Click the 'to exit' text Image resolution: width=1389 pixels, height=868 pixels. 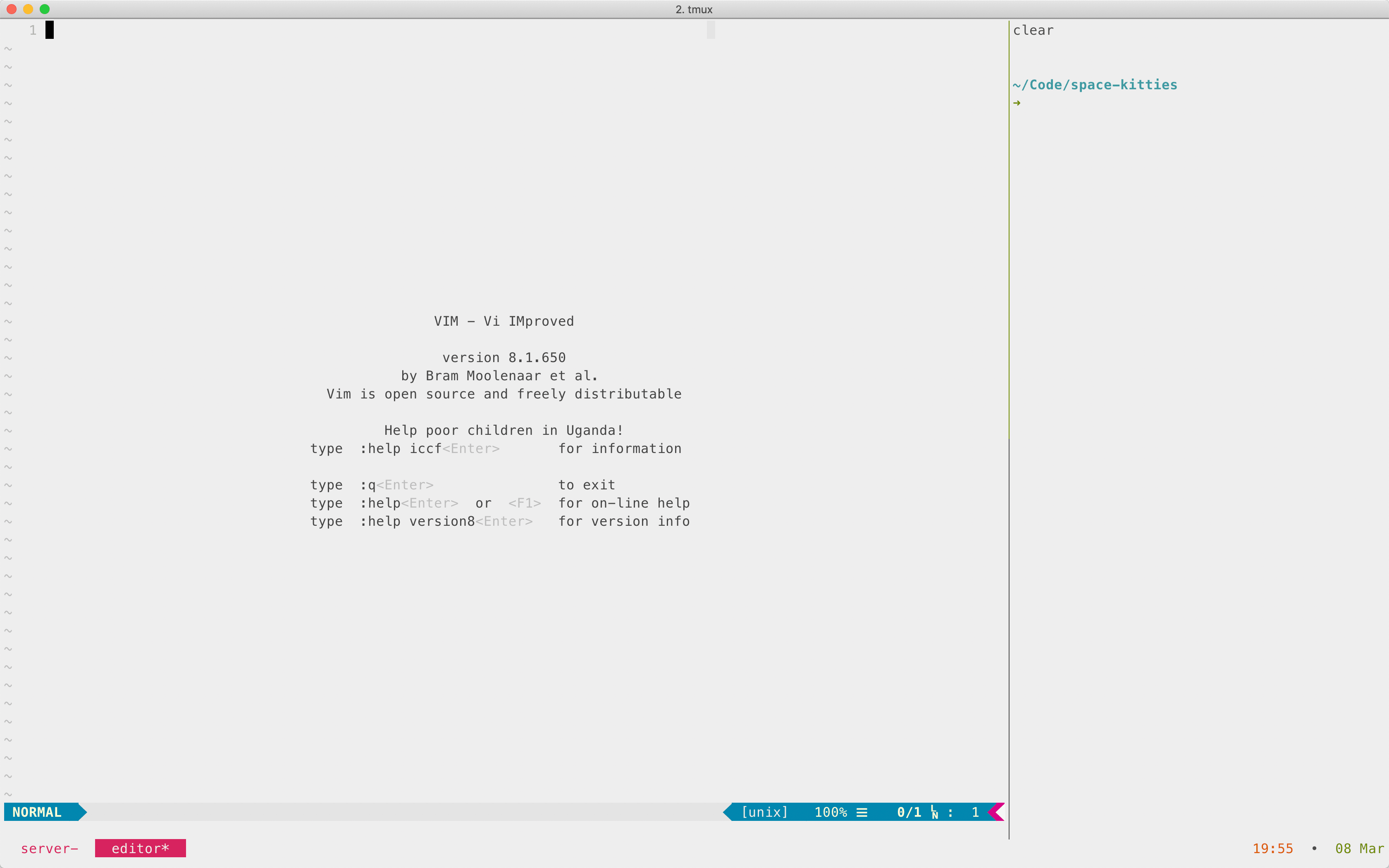tap(587, 485)
